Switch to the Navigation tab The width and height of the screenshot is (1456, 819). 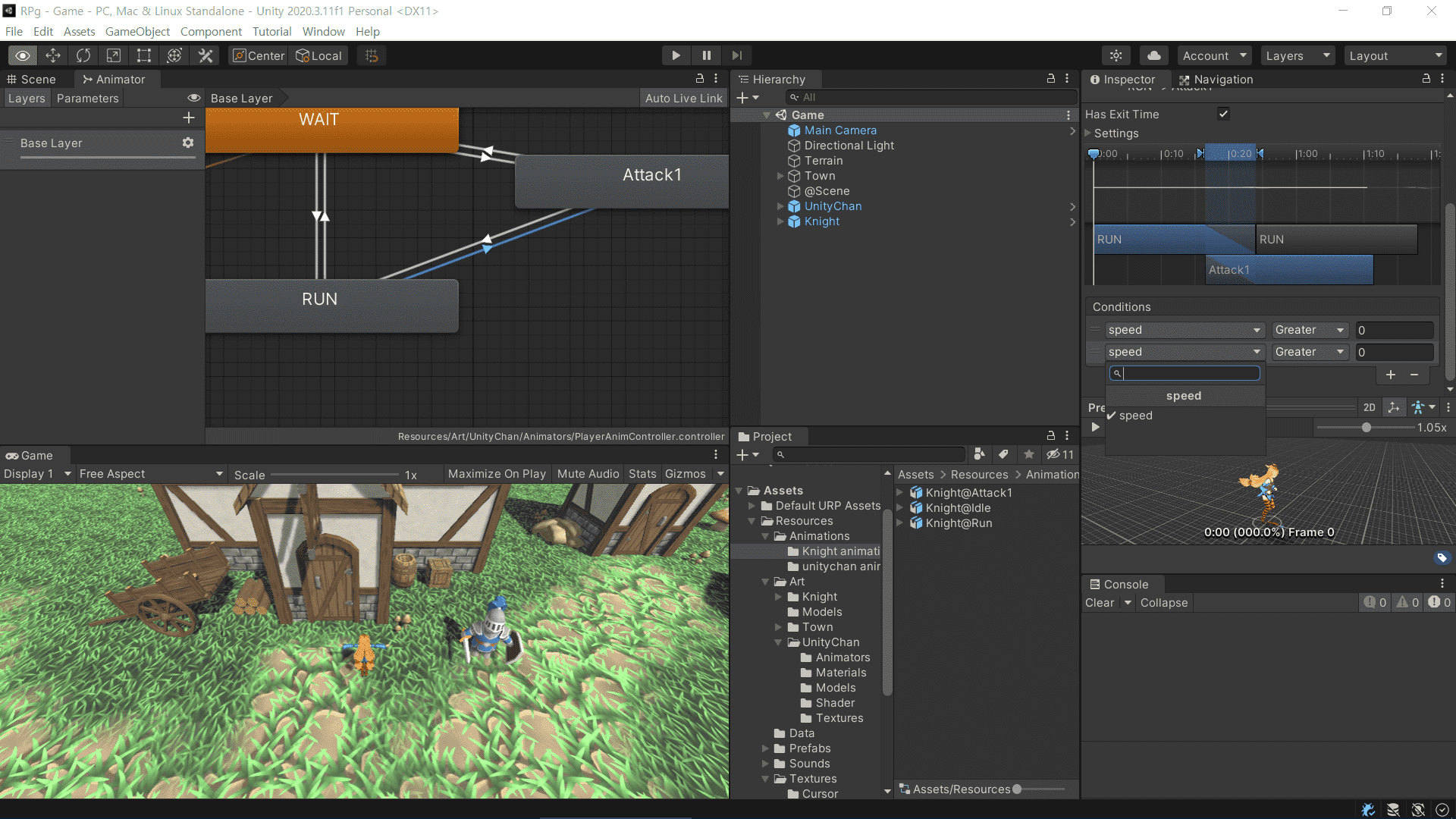pos(1216,79)
